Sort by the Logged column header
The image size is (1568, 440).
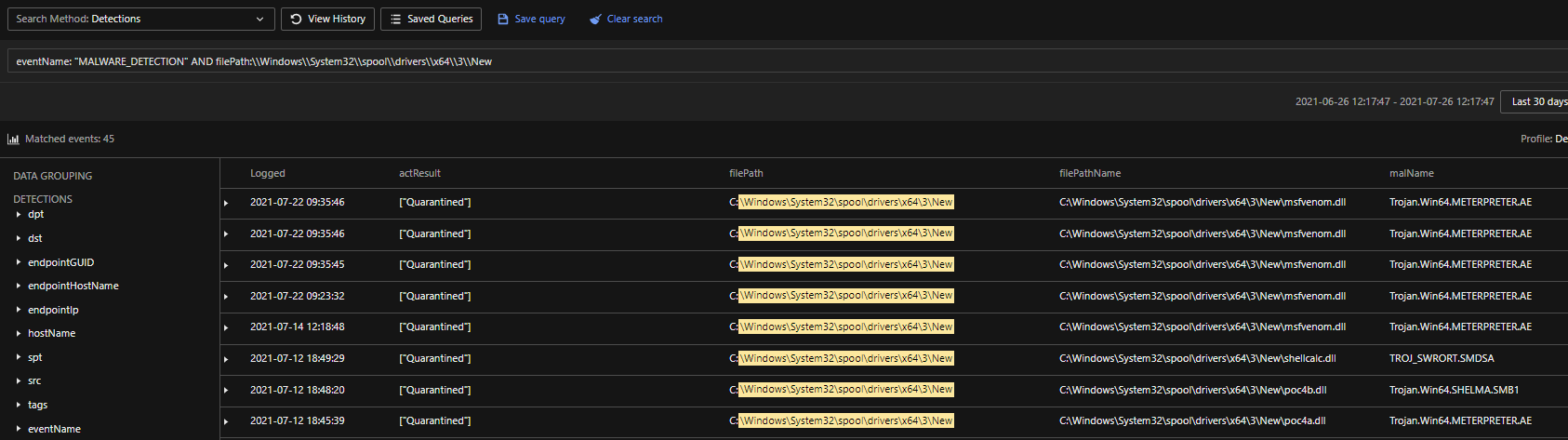click(x=268, y=173)
